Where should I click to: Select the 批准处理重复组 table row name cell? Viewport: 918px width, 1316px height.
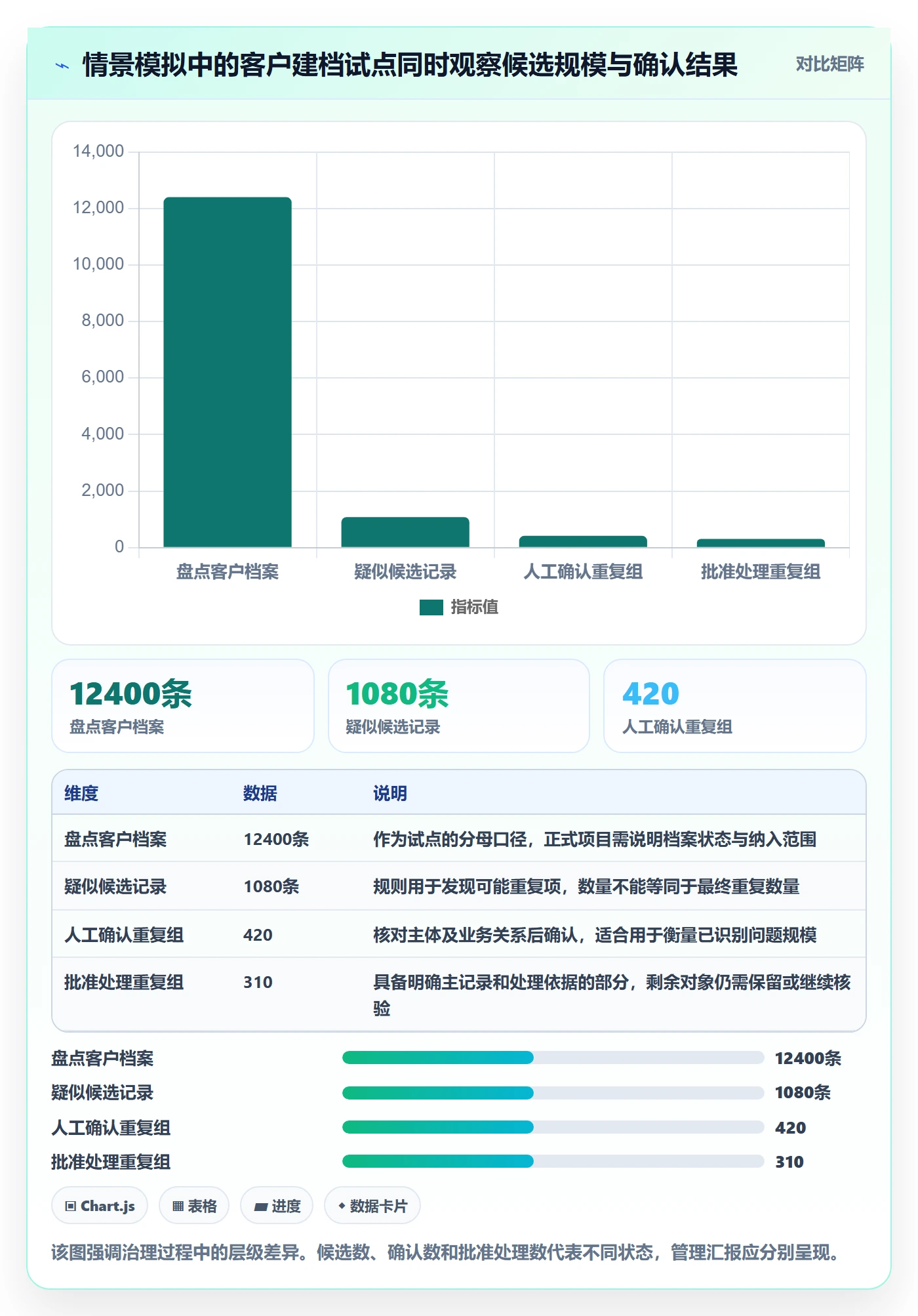[x=124, y=983]
